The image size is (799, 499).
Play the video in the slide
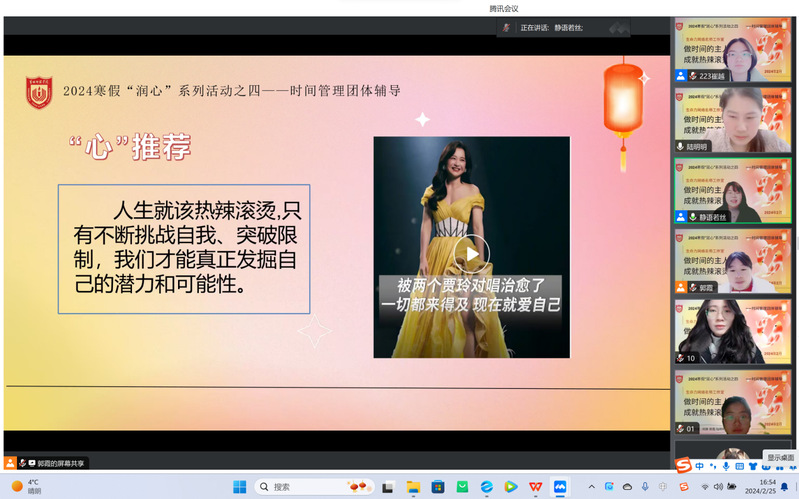click(x=472, y=252)
